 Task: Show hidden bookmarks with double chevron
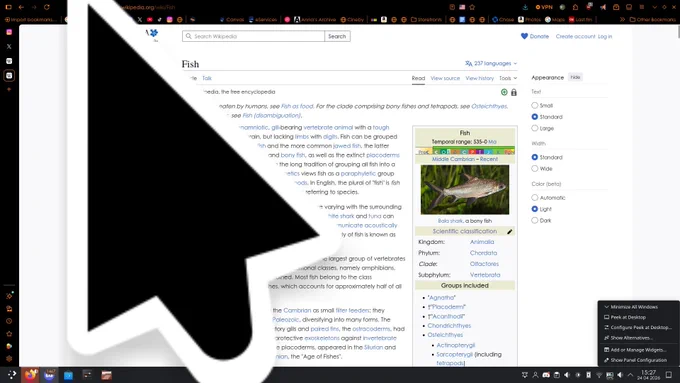622,20
